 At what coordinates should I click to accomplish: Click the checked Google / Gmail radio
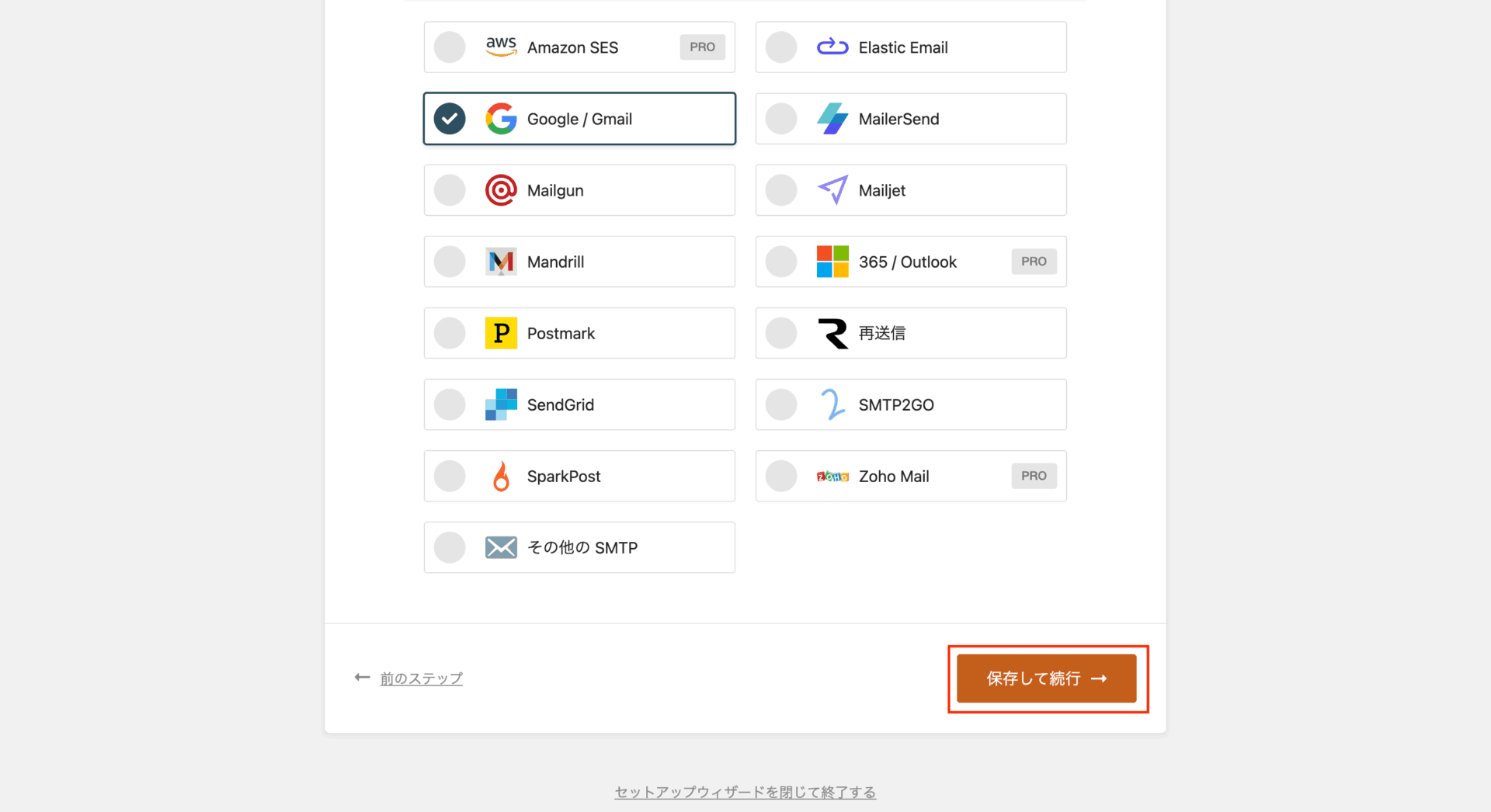tap(450, 119)
